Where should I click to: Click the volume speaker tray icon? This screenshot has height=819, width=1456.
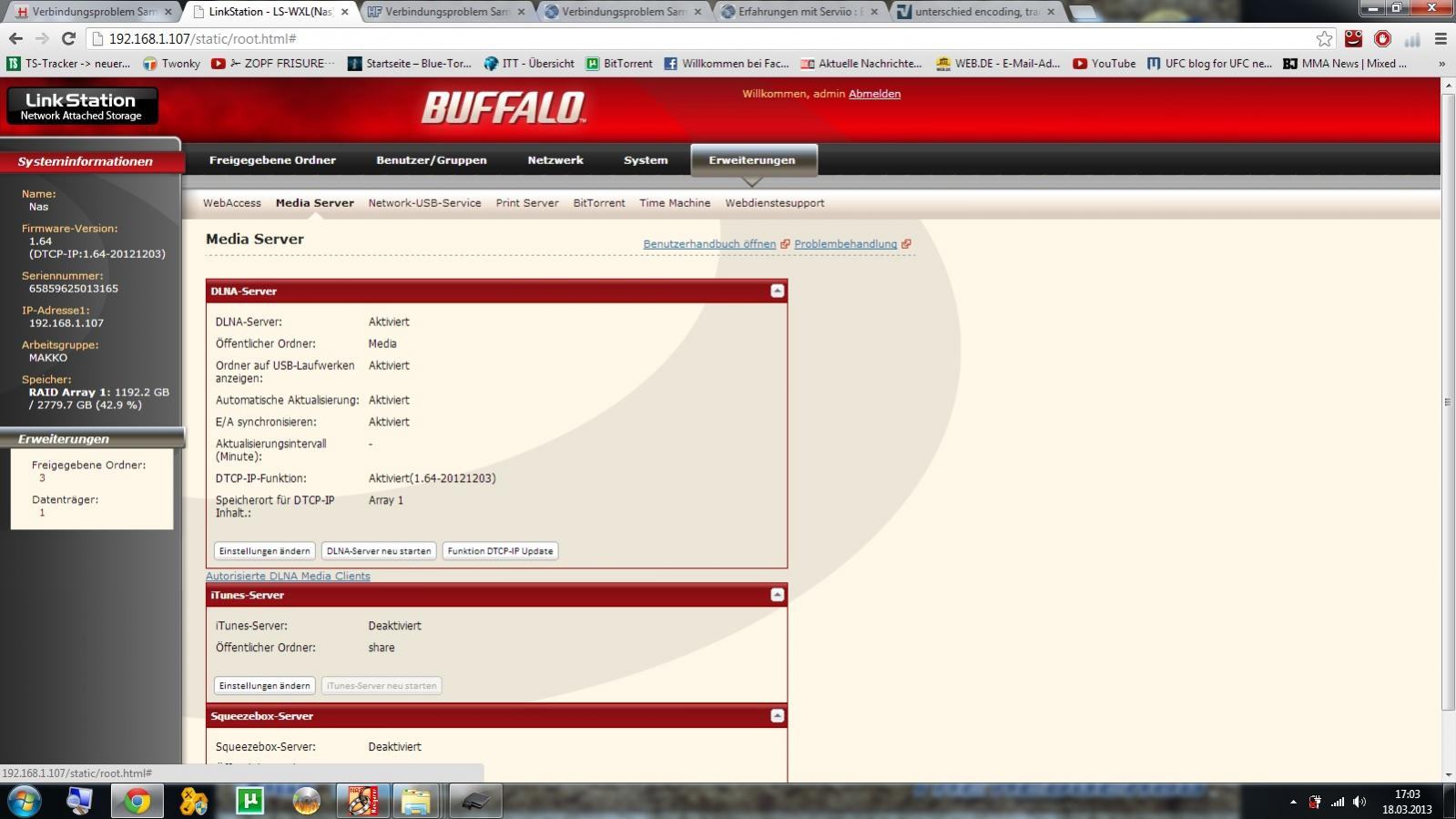click(x=1359, y=802)
